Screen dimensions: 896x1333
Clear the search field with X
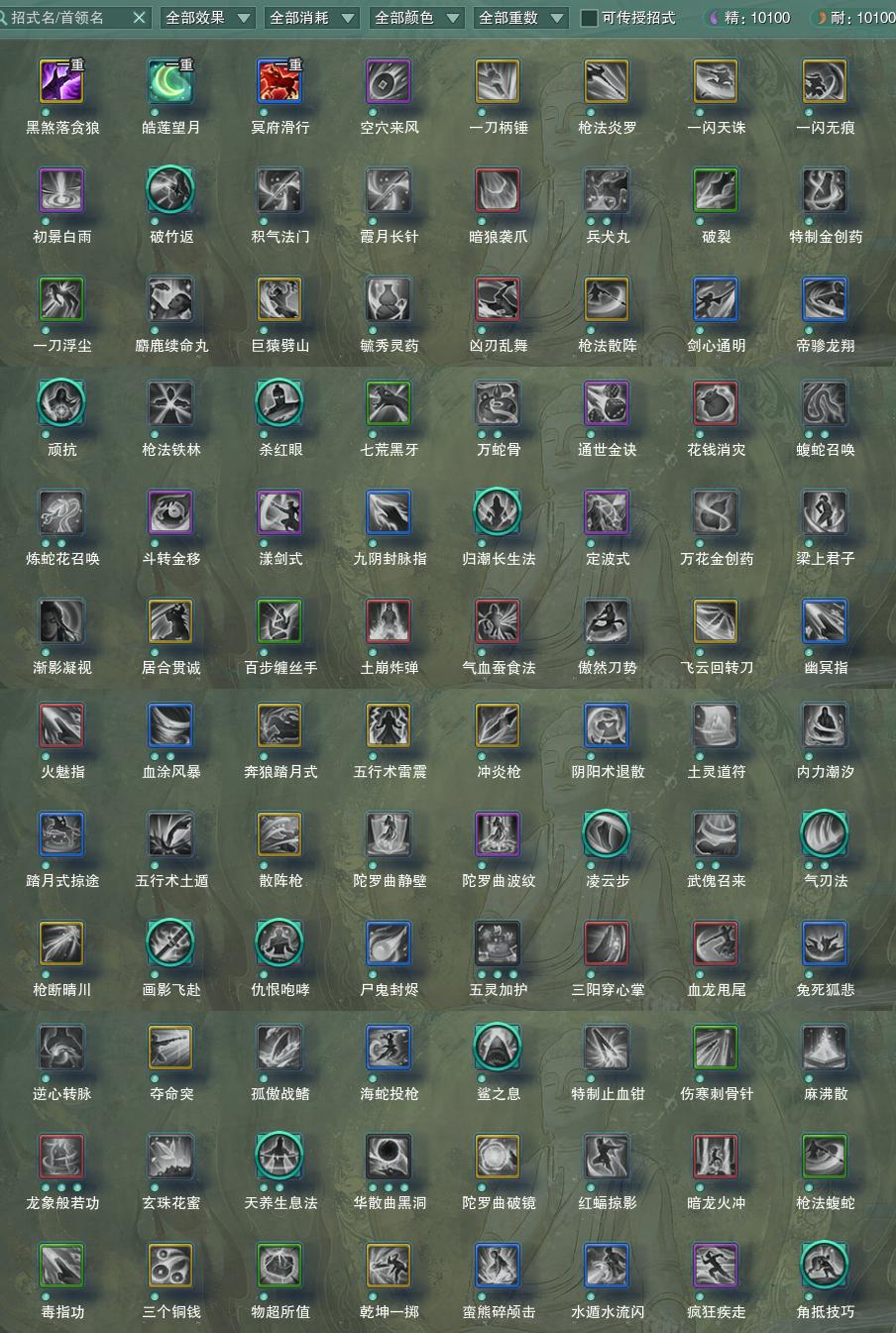click(x=139, y=18)
